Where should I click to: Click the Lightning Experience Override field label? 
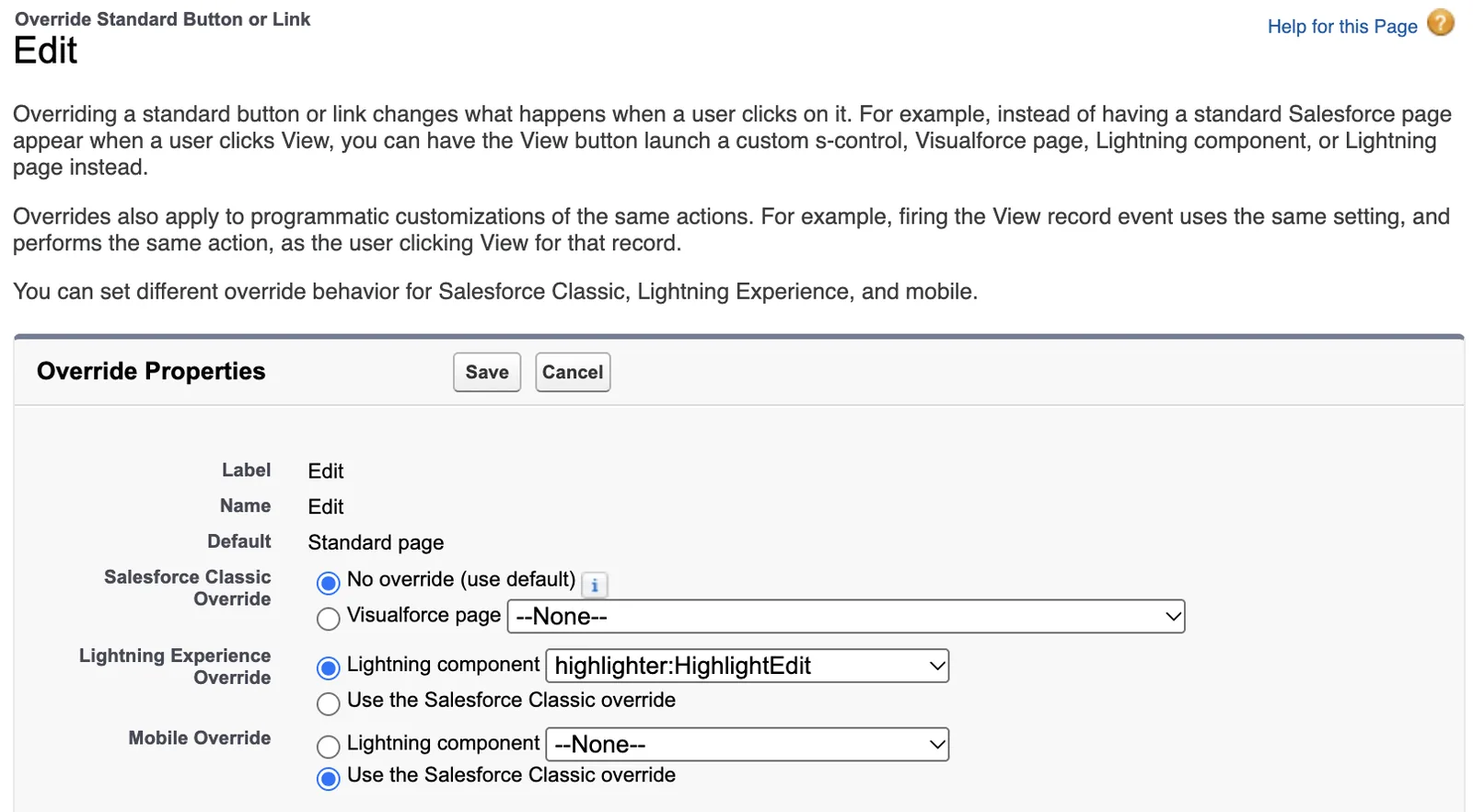[x=175, y=667]
